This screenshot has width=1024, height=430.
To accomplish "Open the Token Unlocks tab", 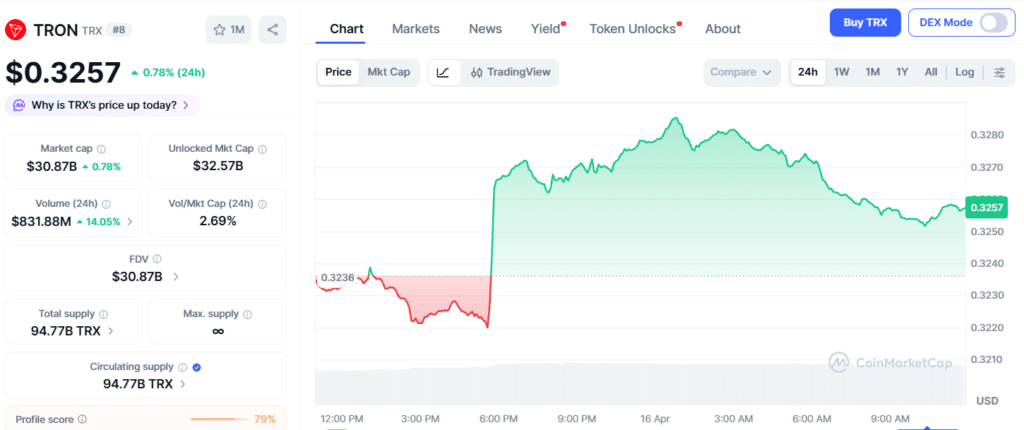I will pos(632,29).
